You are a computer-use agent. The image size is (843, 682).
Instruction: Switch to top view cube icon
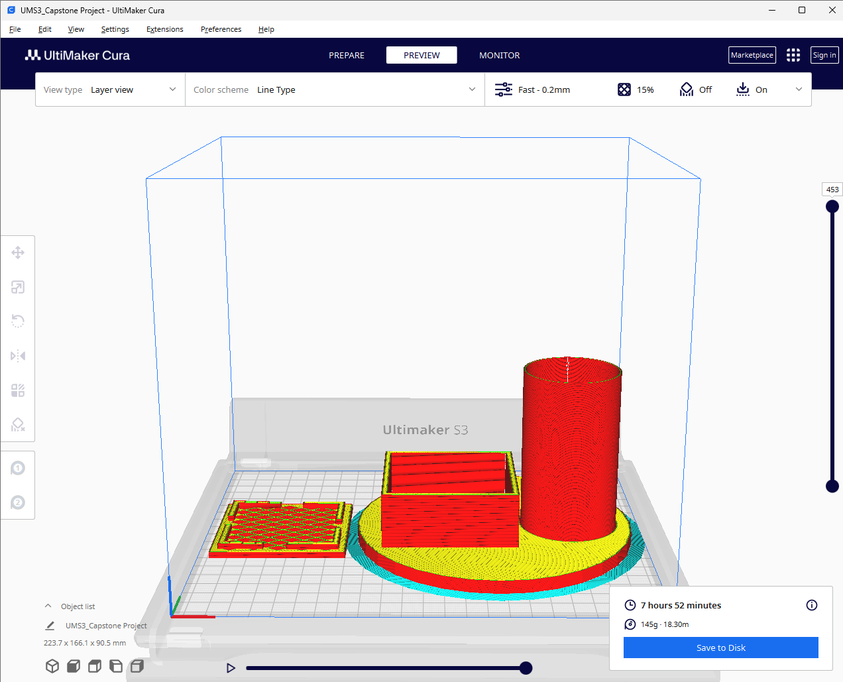pyautogui.click(x=95, y=666)
